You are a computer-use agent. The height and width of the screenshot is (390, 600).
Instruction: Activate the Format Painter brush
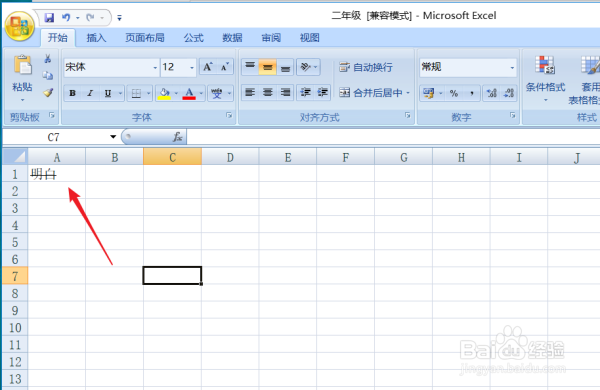point(48,92)
